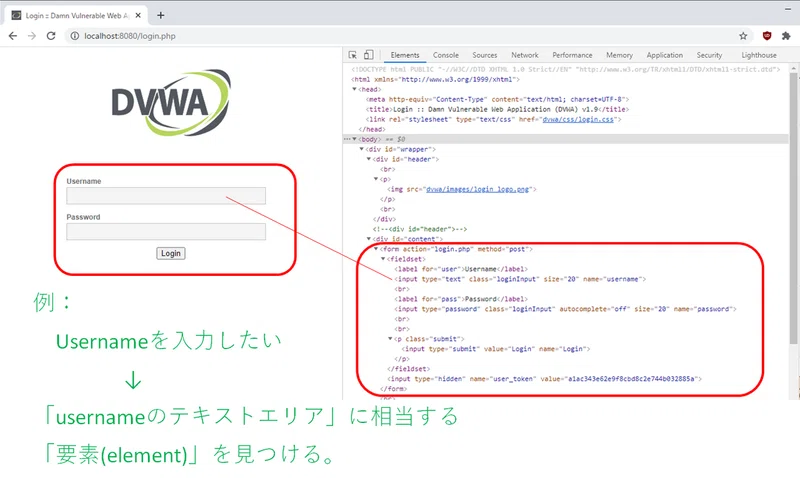Open the Network tab

tap(524, 55)
